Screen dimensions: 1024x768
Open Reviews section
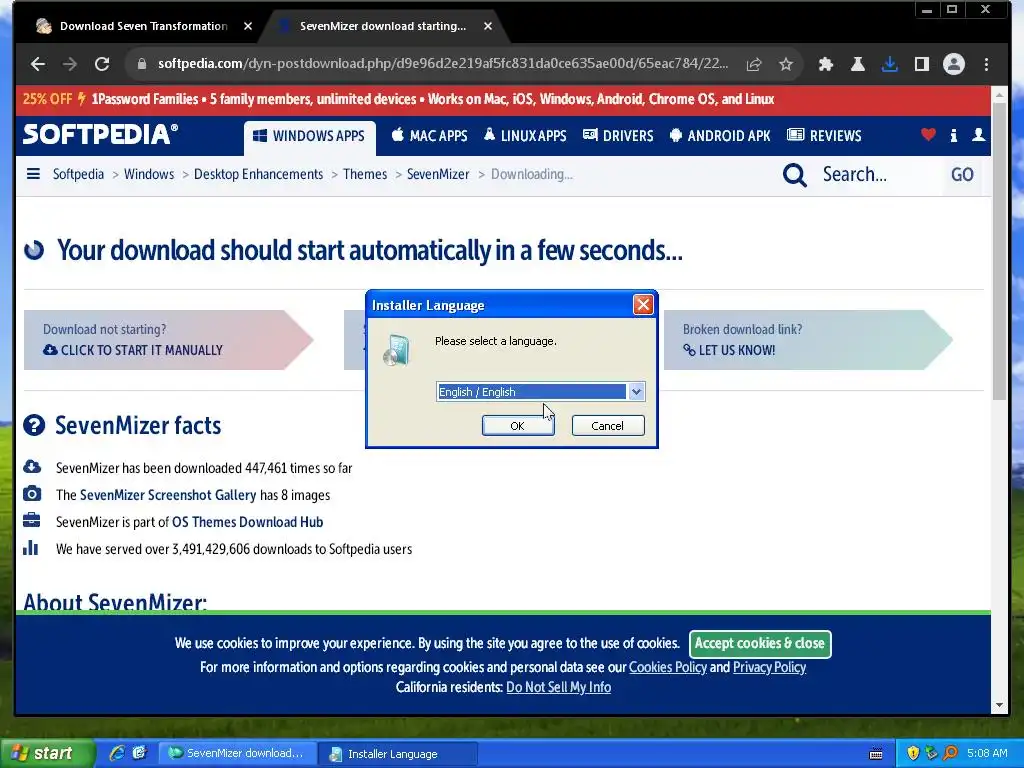click(x=824, y=136)
